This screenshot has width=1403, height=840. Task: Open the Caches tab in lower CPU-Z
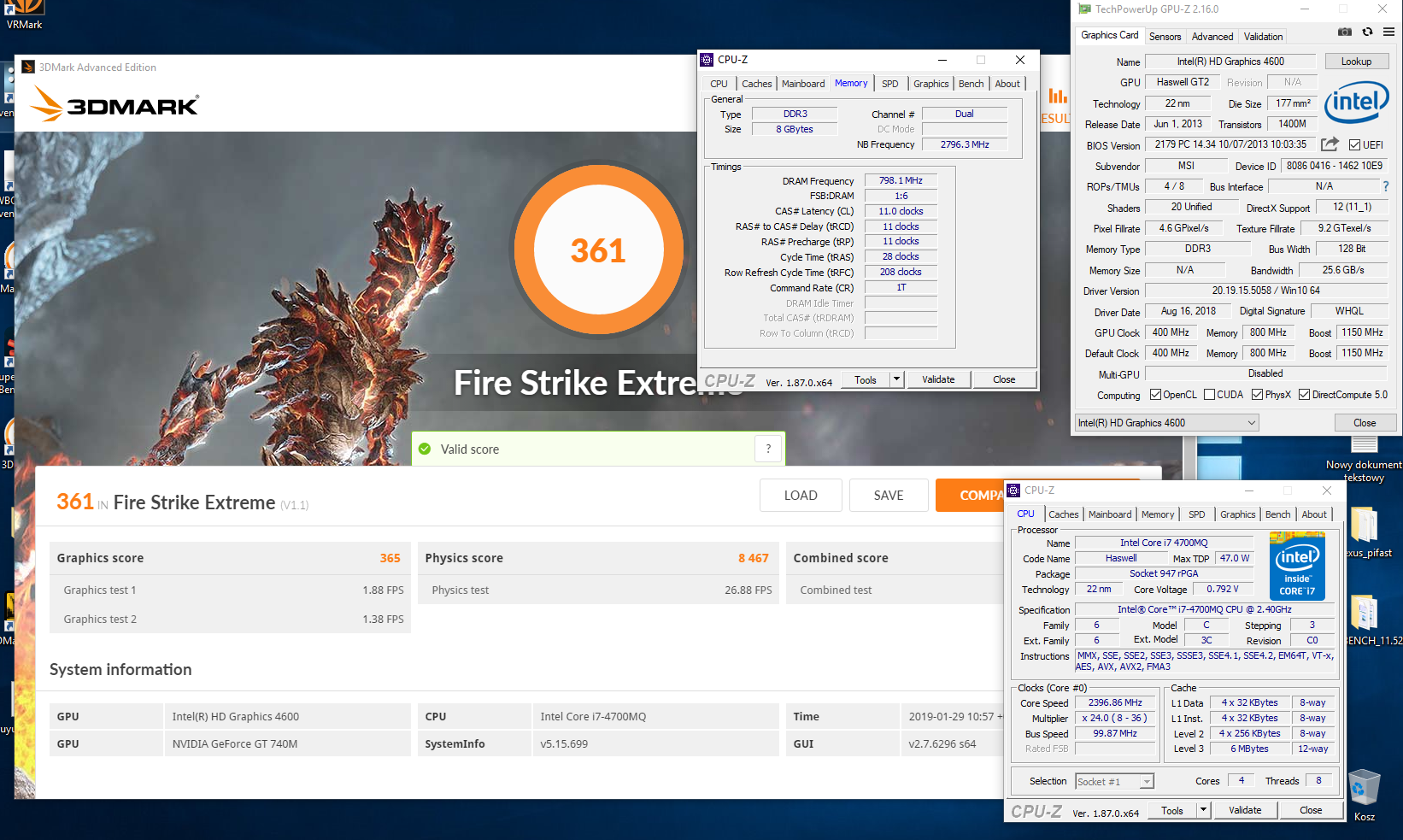tap(1064, 514)
